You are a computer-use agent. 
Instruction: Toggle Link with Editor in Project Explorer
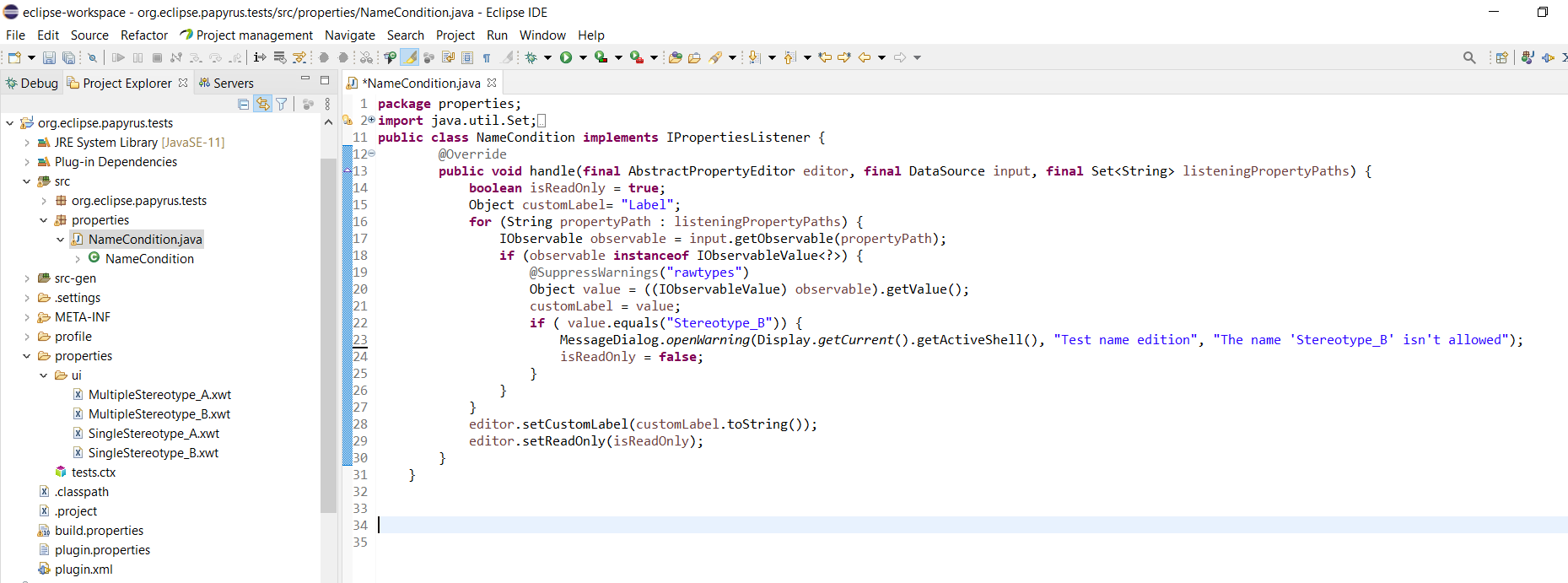(263, 104)
